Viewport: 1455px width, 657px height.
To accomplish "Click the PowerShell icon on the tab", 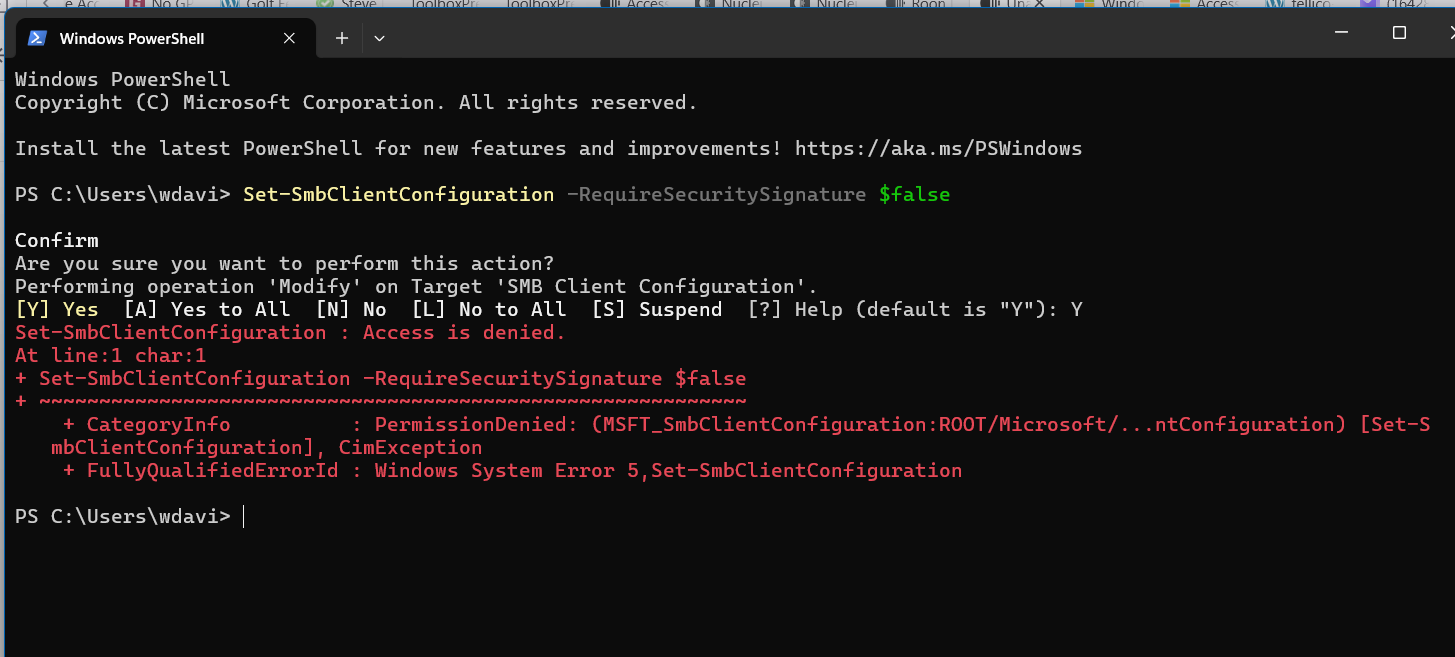I will pyautogui.click(x=37, y=38).
